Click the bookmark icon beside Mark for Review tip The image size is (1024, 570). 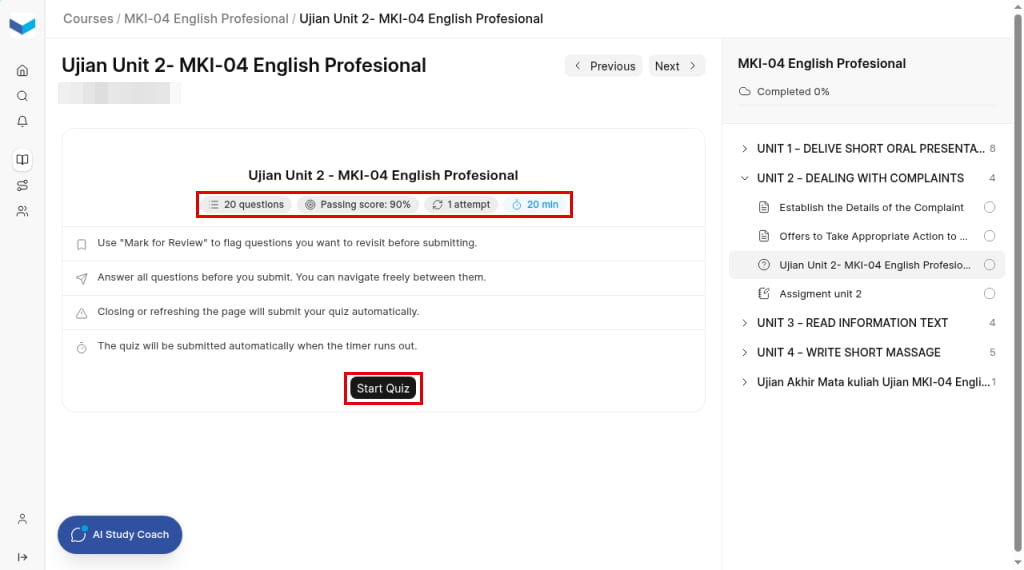[x=82, y=245]
